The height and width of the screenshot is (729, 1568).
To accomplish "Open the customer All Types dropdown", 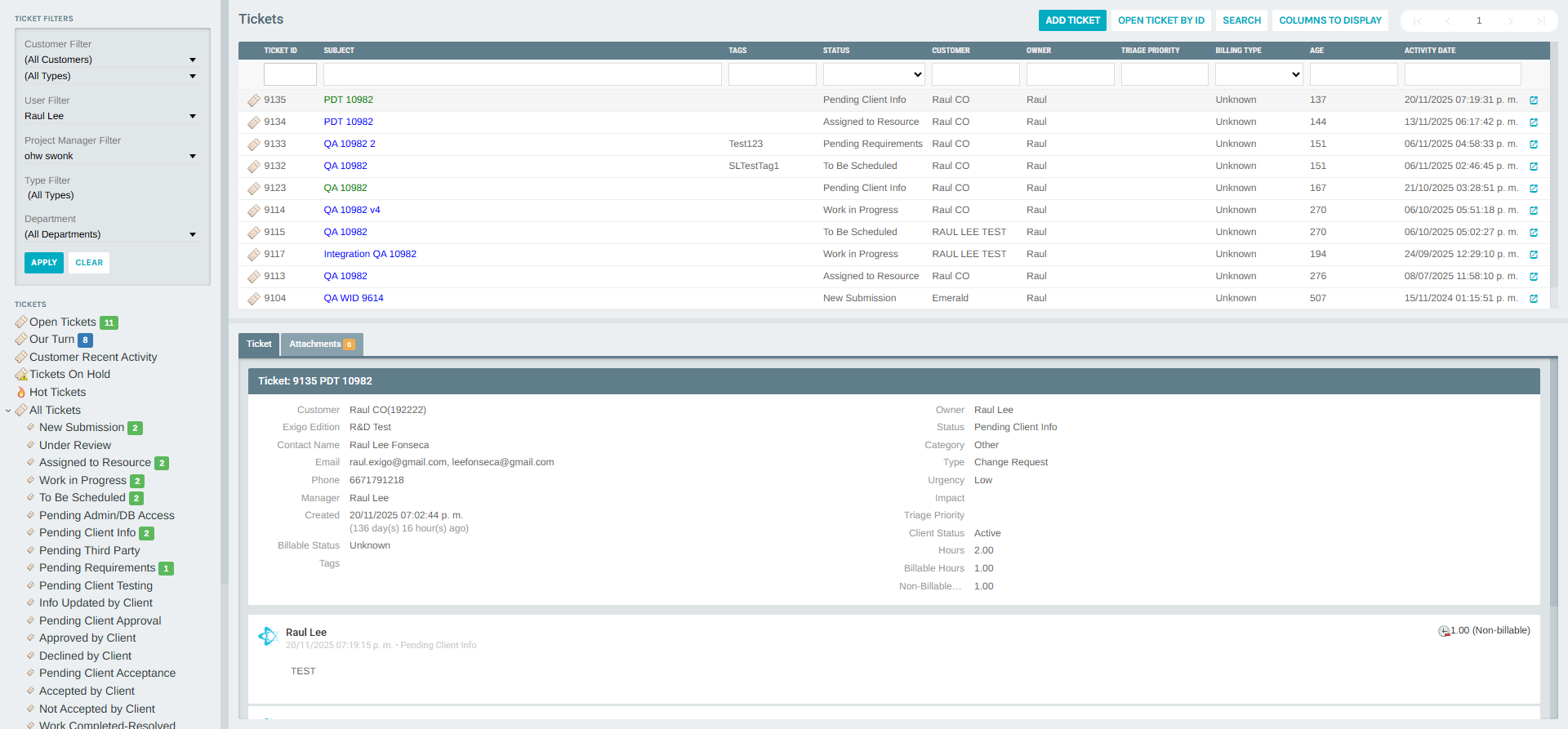I will 110,76.
